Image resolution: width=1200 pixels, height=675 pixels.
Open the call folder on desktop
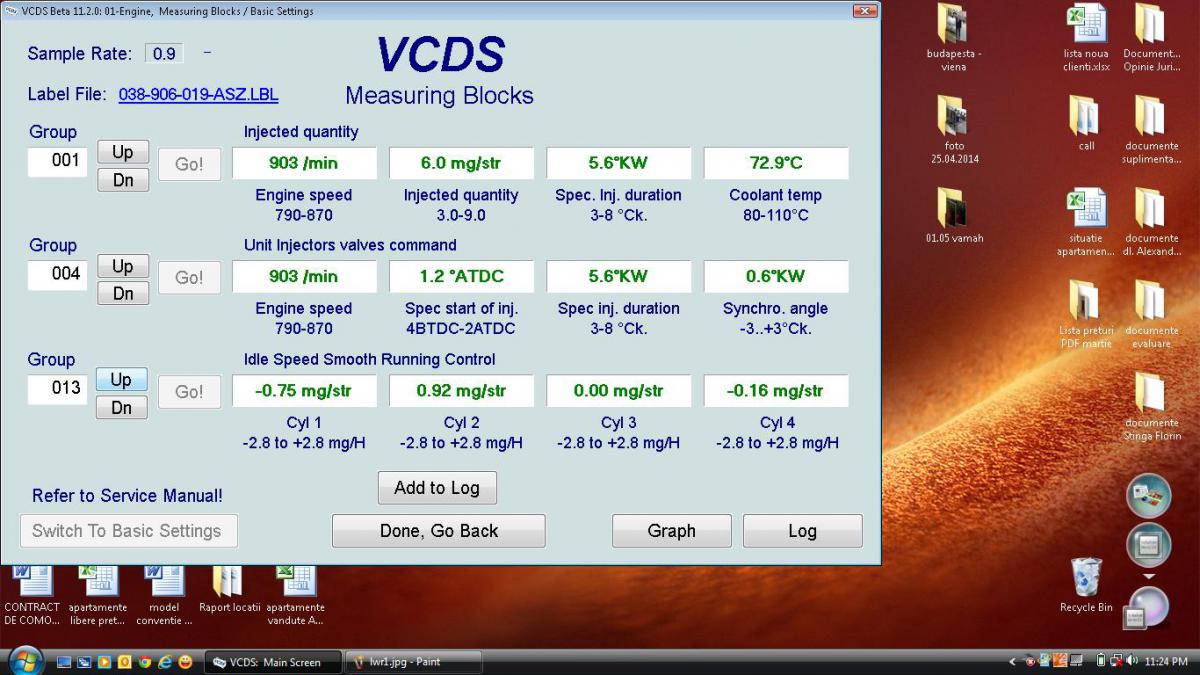point(1086,123)
